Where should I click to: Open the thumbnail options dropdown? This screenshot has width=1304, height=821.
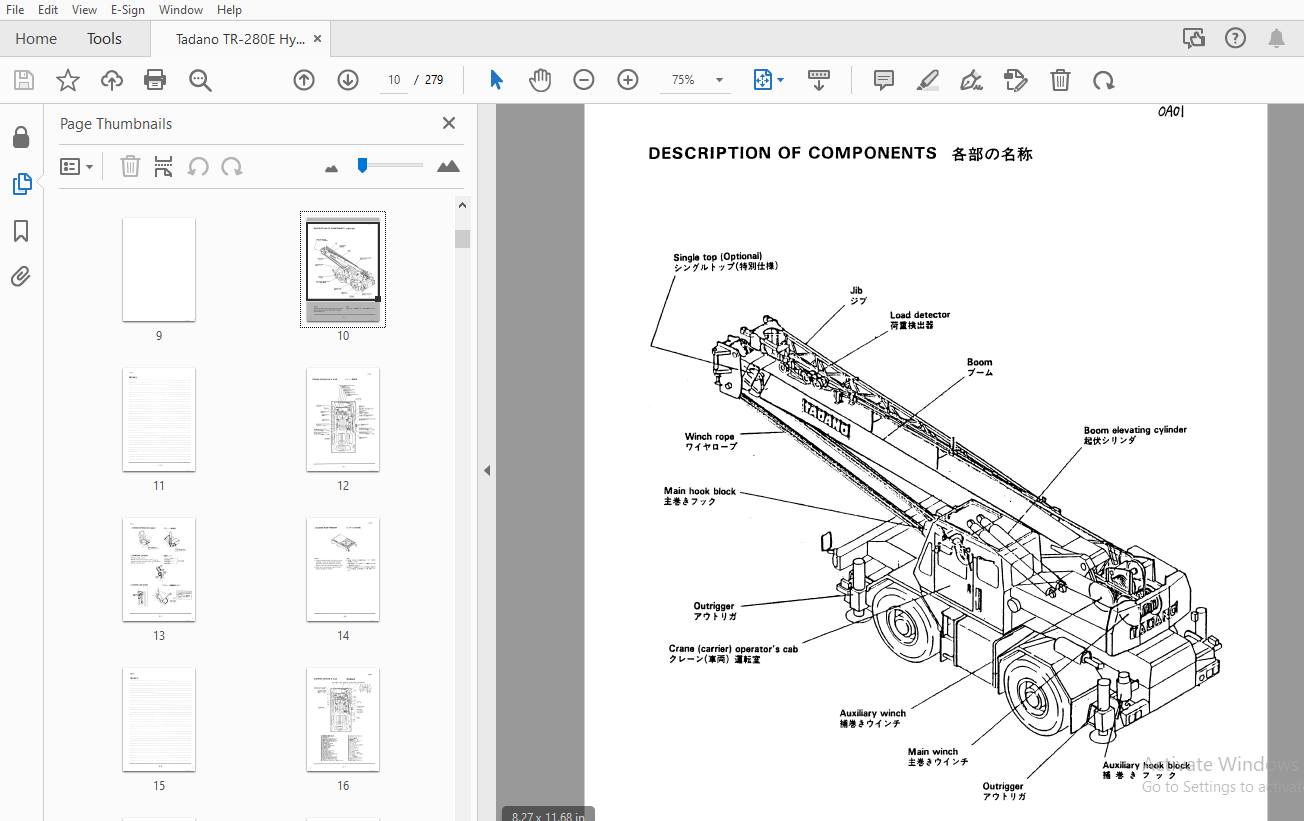[x=77, y=167]
